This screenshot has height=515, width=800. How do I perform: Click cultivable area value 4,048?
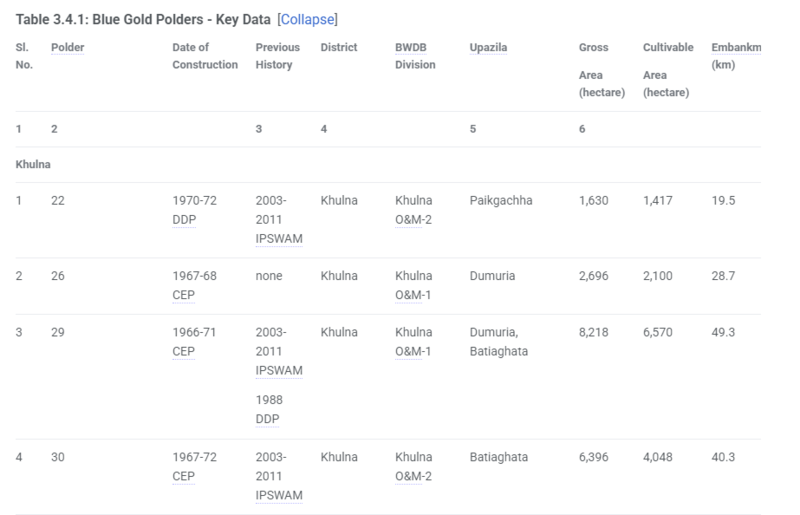(658, 457)
